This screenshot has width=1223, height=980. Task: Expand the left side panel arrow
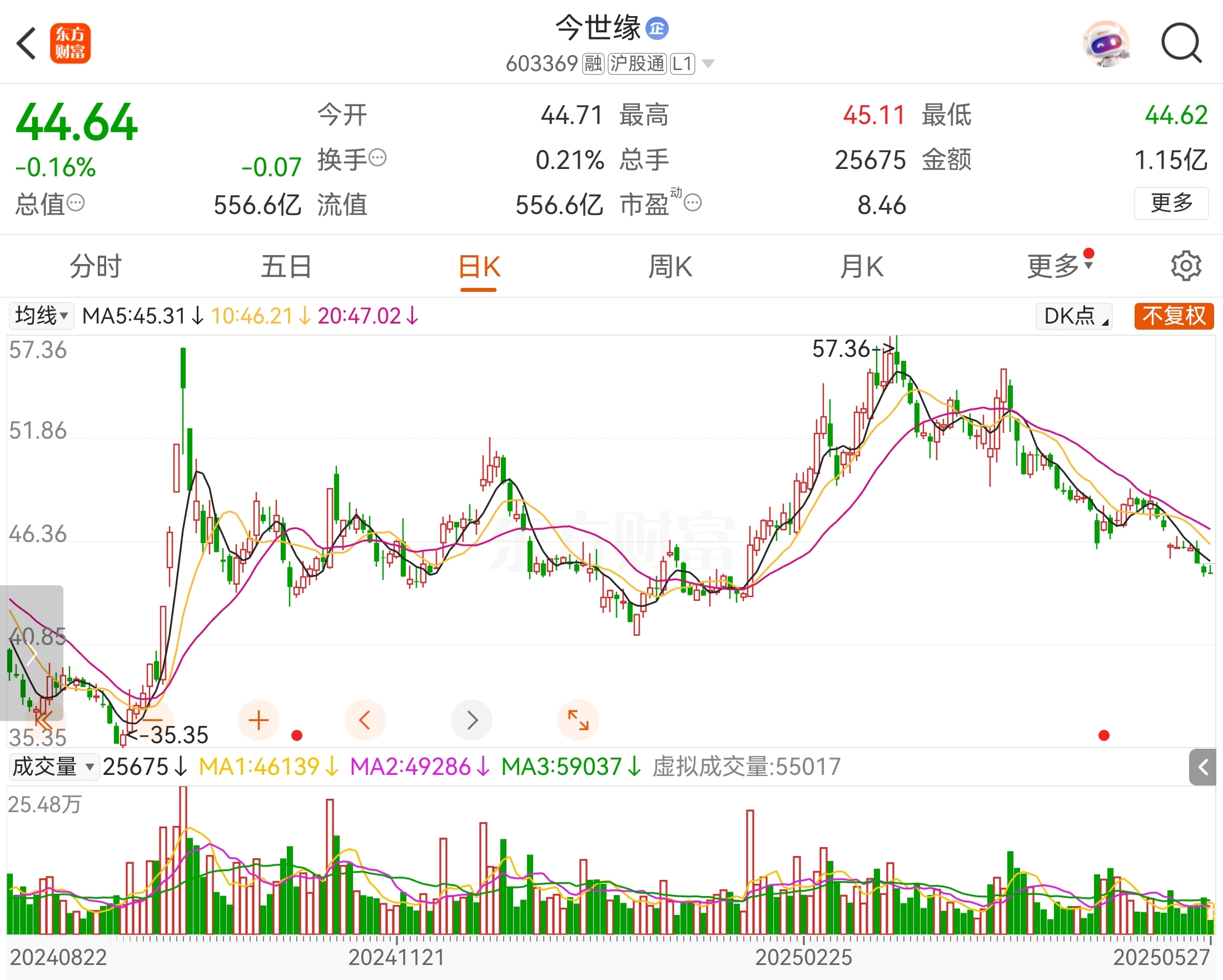[x=32, y=654]
